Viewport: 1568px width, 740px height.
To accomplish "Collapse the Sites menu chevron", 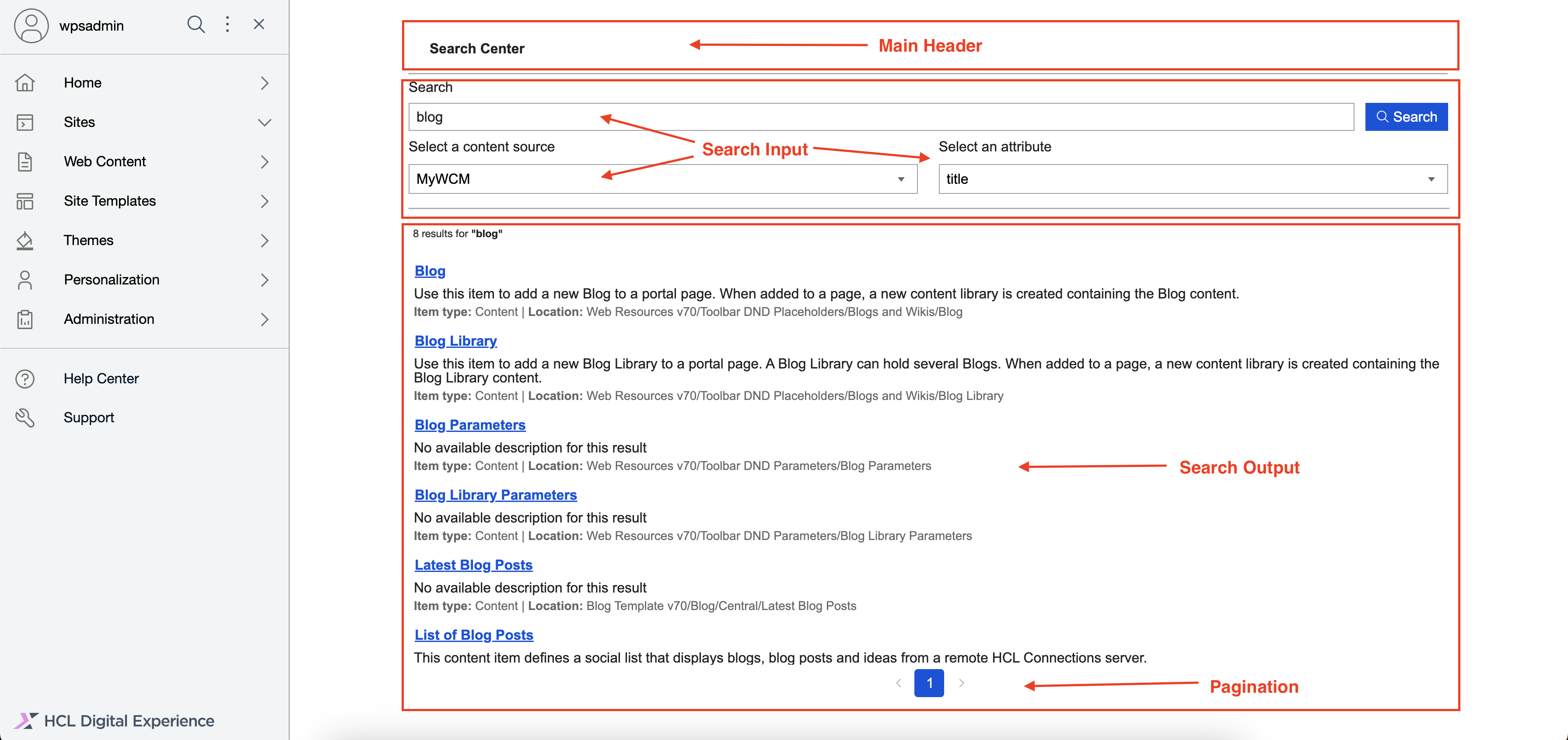I will pos(264,123).
